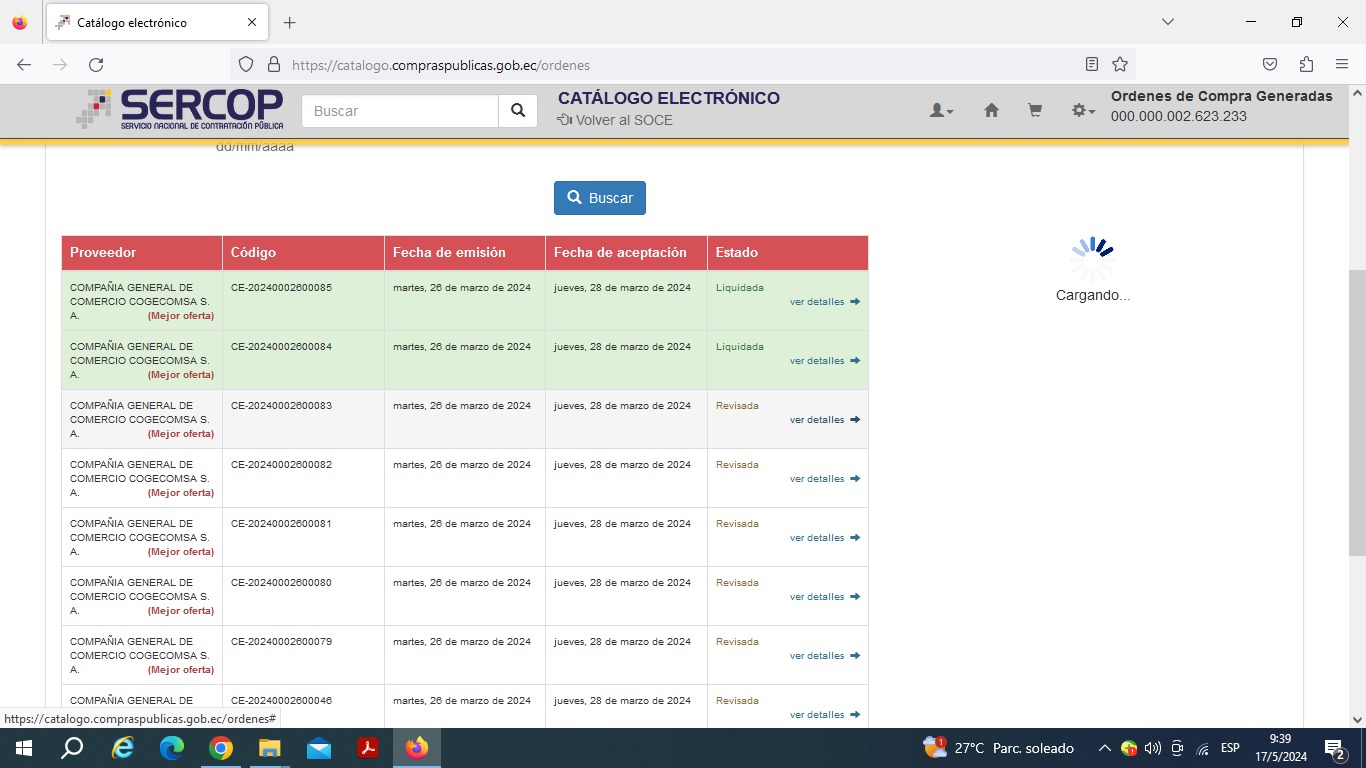Open a new browser tab
This screenshot has height=768, width=1366.
pyautogui.click(x=290, y=22)
